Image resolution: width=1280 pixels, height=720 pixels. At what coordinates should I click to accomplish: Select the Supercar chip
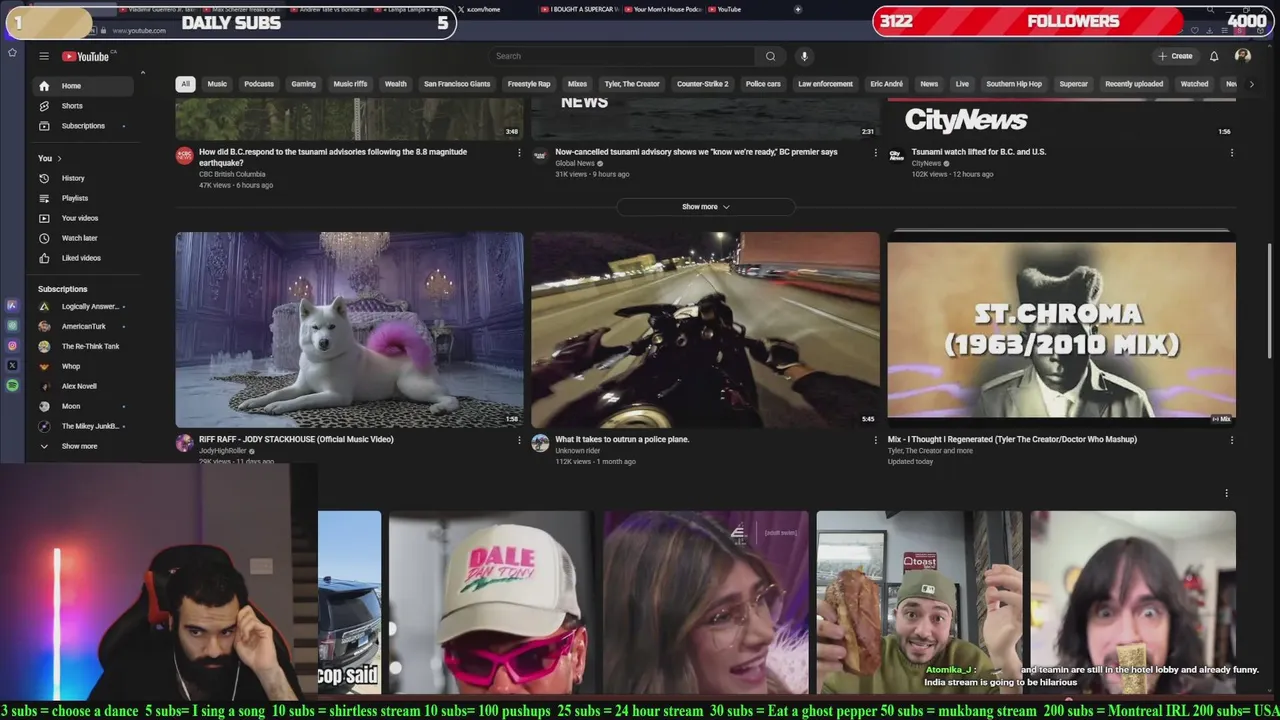[1074, 84]
